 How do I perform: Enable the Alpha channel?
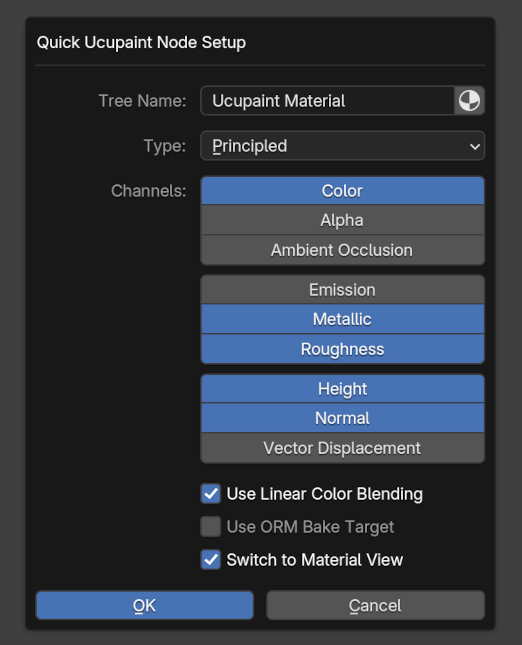(x=342, y=220)
